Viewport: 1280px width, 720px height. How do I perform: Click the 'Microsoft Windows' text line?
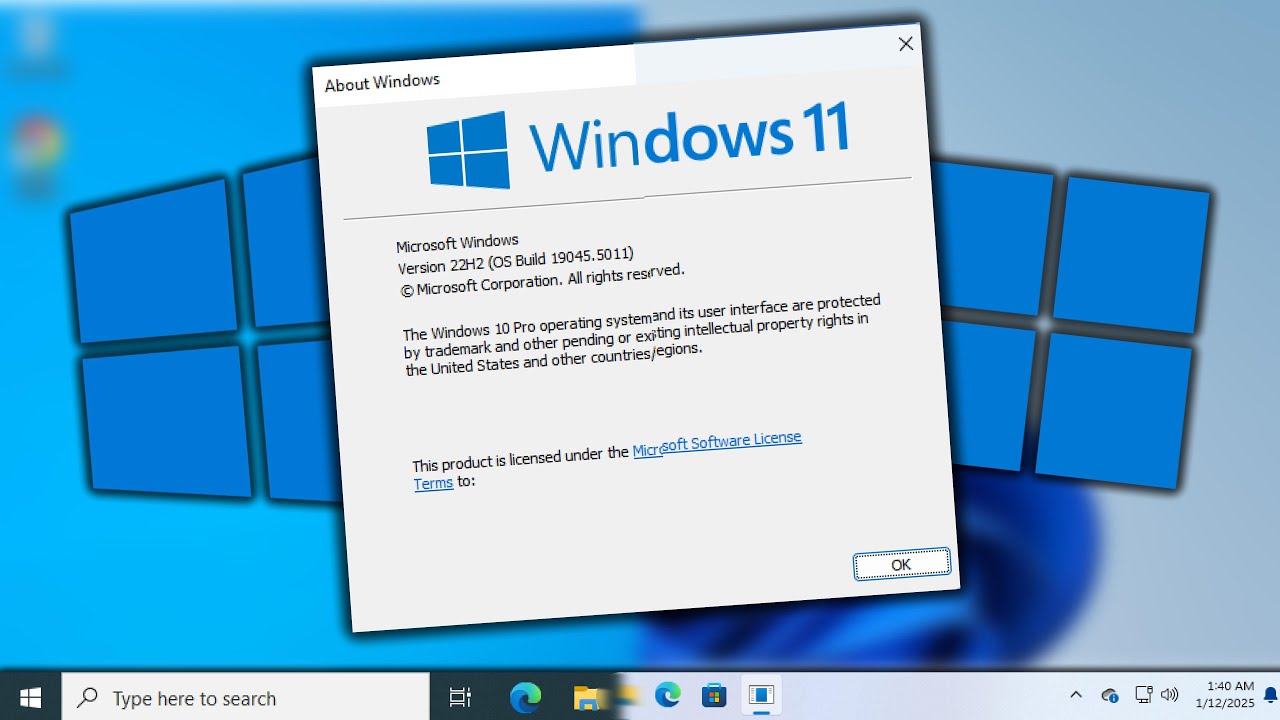tap(457, 243)
